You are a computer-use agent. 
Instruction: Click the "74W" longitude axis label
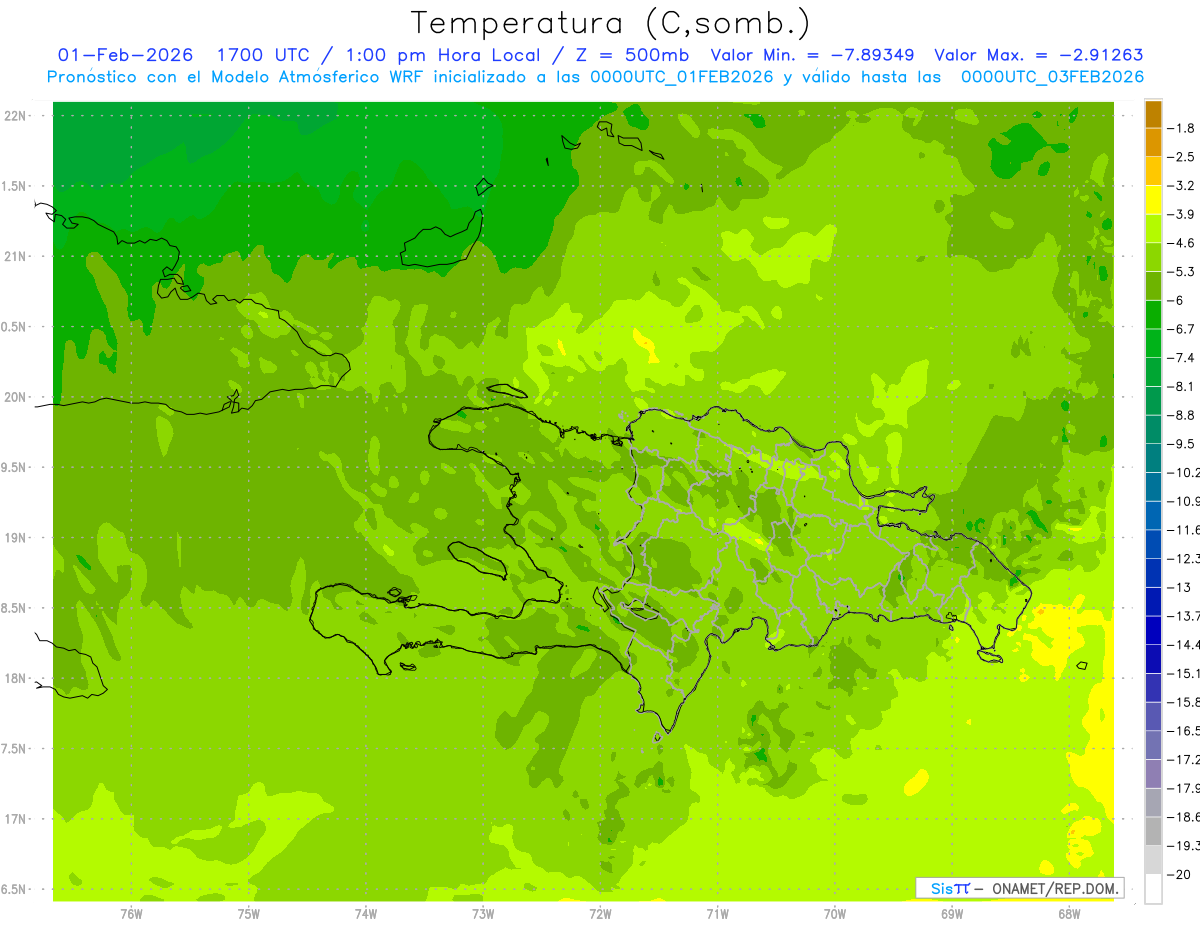pyautogui.click(x=366, y=913)
